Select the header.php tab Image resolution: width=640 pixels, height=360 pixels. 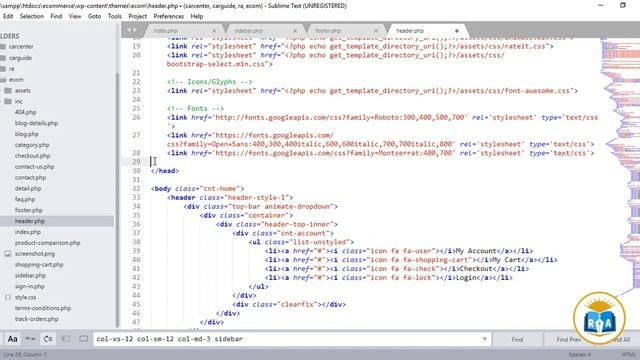[410, 31]
